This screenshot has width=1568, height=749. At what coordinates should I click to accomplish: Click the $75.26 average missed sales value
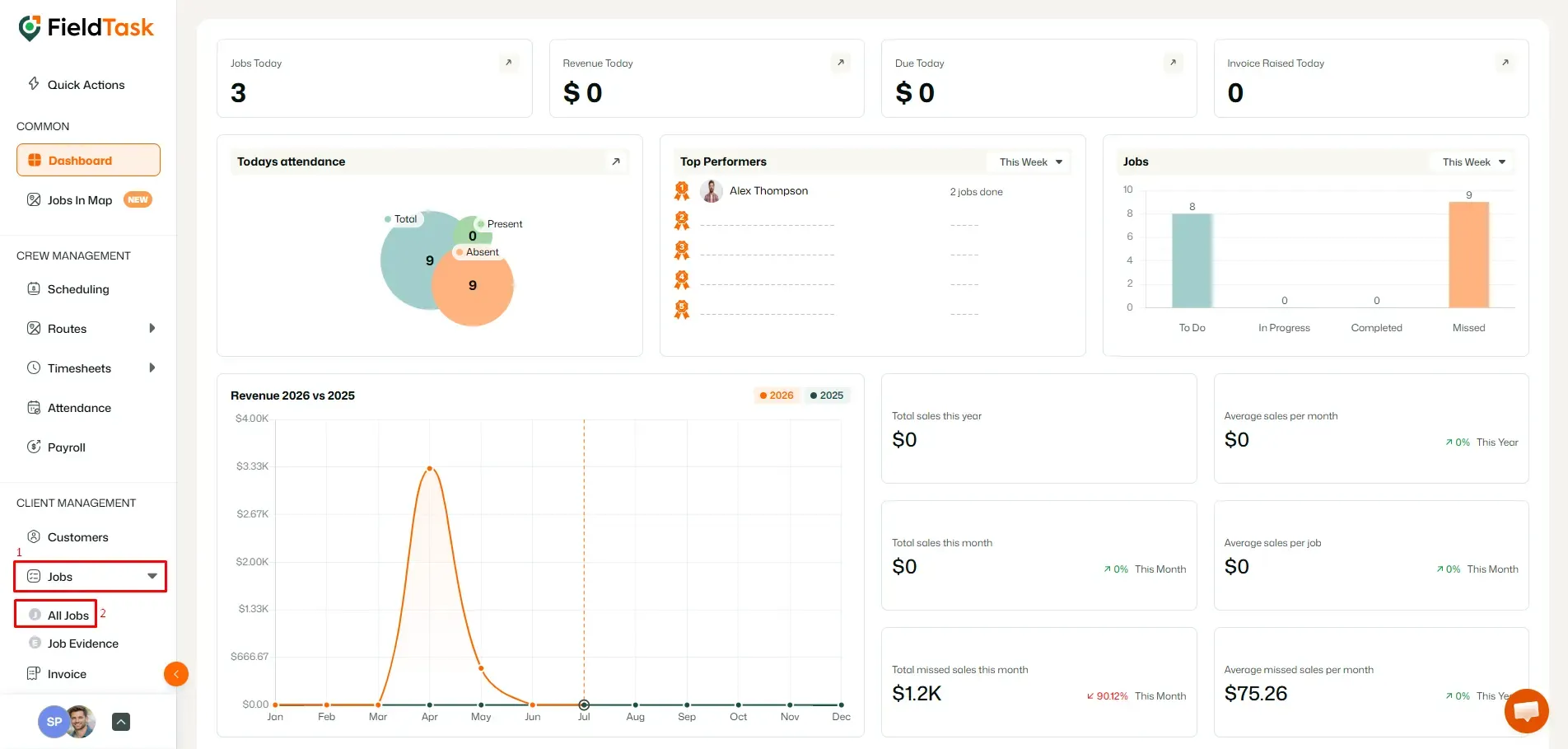[x=1255, y=694]
